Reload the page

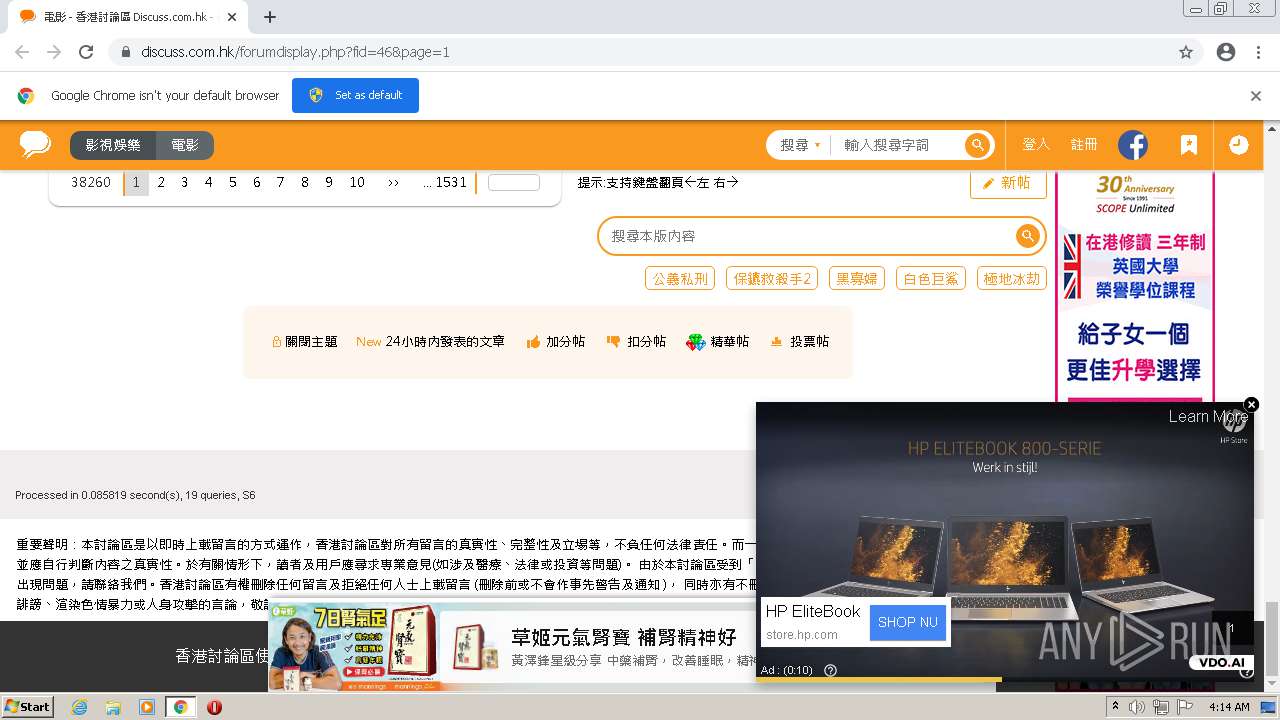pos(86,52)
